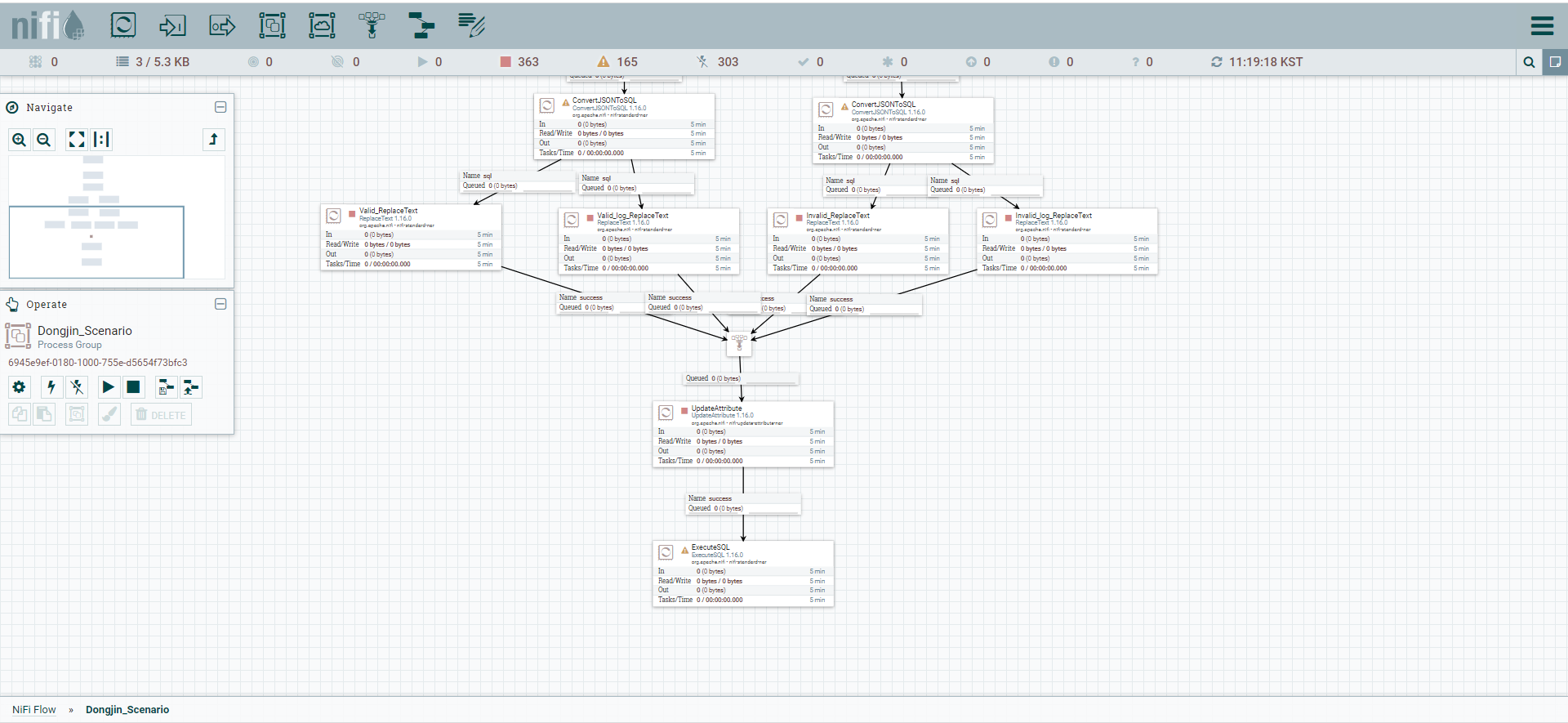Click the Change Color brush icon
Screen dimensions: 1568x723
click(x=109, y=414)
